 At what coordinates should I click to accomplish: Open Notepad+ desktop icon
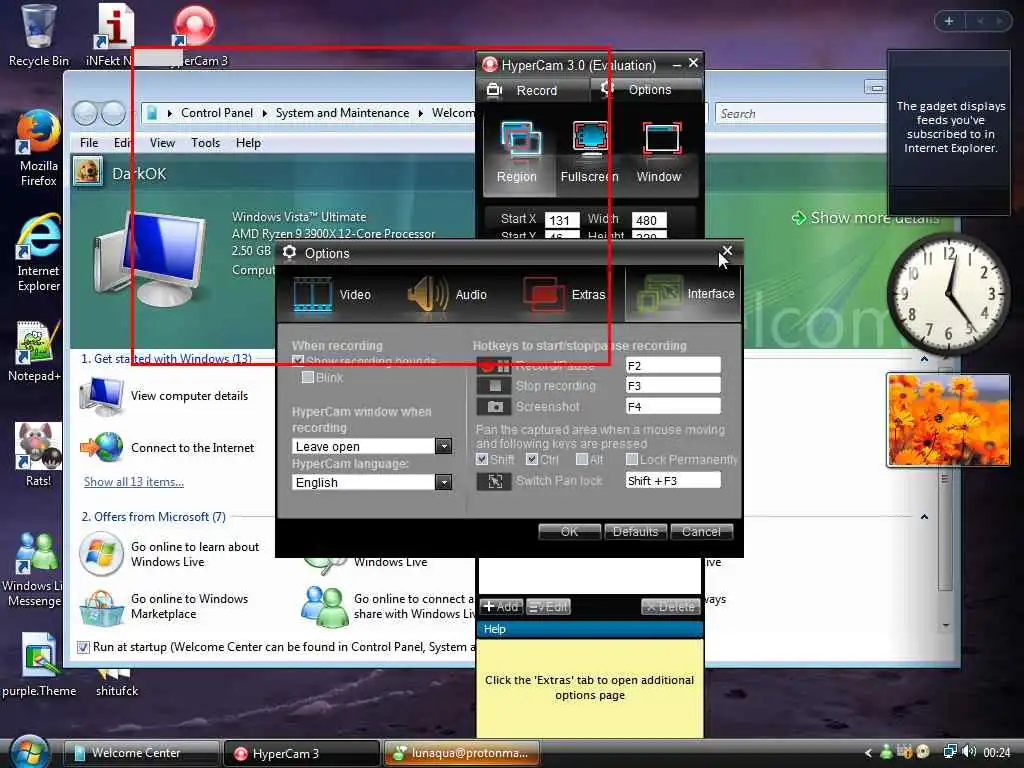(x=37, y=351)
